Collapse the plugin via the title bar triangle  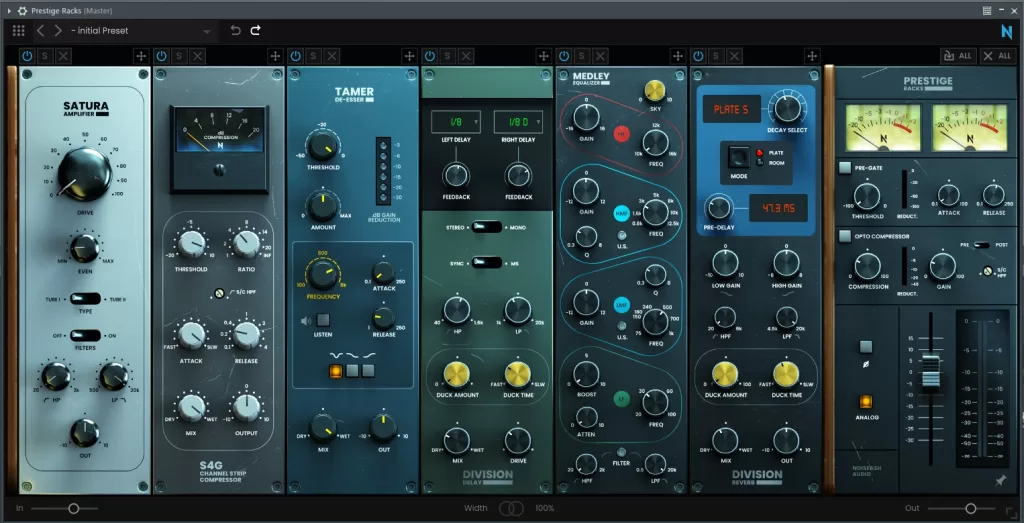(x=8, y=10)
